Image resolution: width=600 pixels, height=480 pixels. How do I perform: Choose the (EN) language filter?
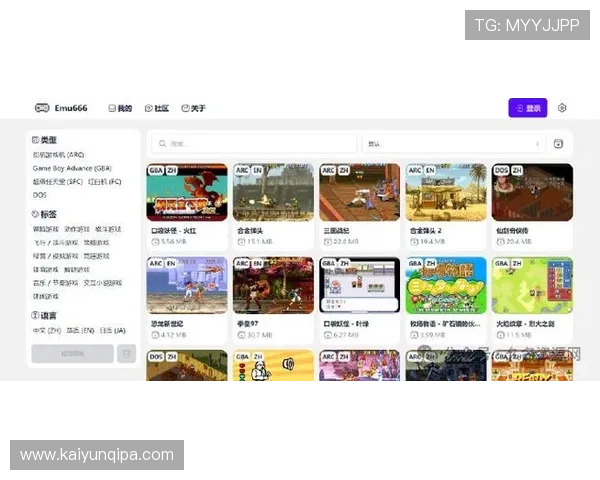tap(80, 330)
